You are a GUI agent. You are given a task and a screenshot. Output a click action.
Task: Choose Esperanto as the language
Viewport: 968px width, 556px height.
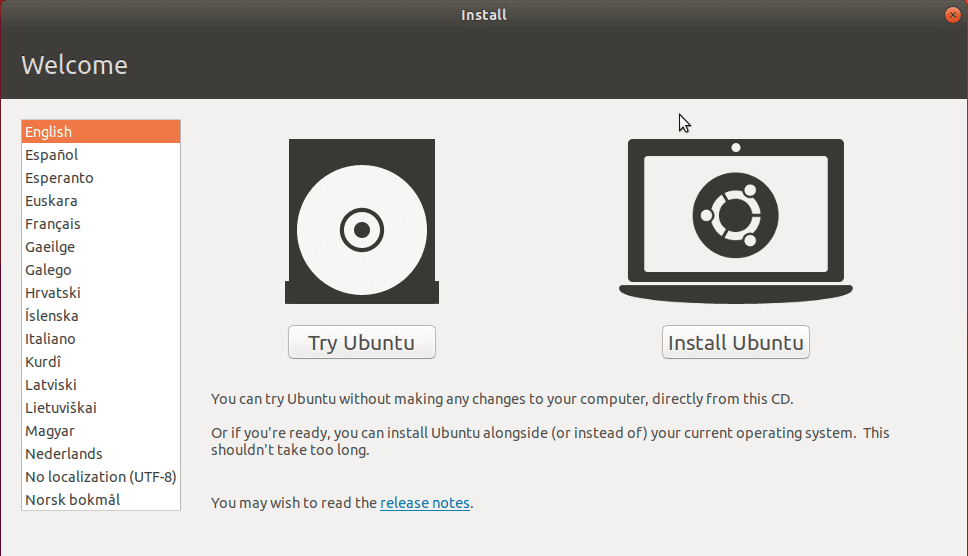click(x=101, y=178)
